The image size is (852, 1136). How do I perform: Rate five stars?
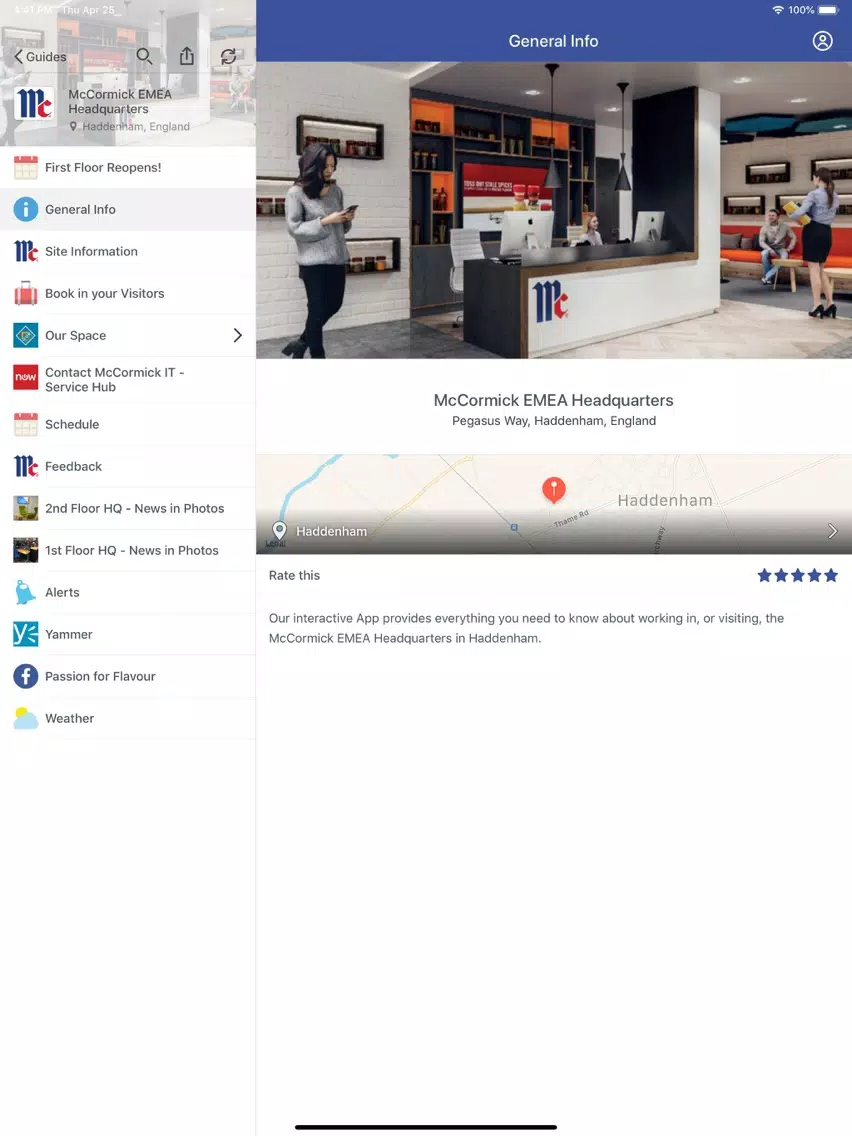[831, 575]
